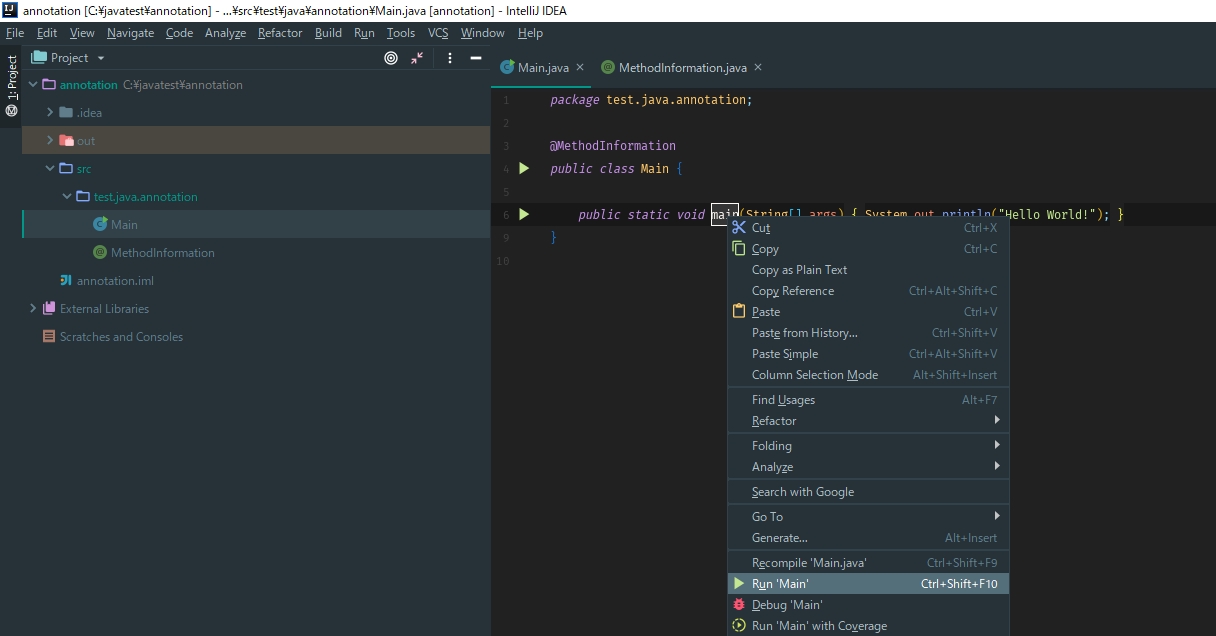This screenshot has height=636, width=1216.
Task: Collapse the annotation root folder arrow
Action: coord(33,85)
